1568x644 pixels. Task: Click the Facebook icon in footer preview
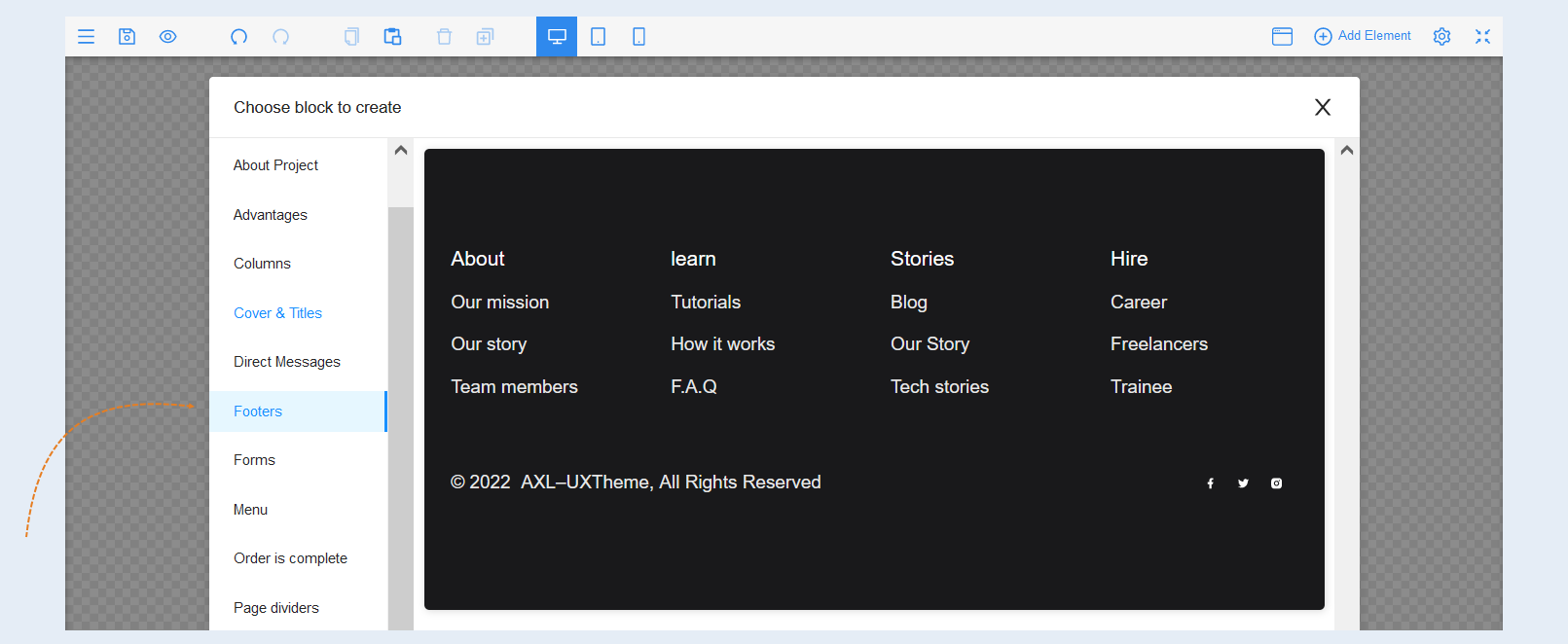click(1211, 483)
